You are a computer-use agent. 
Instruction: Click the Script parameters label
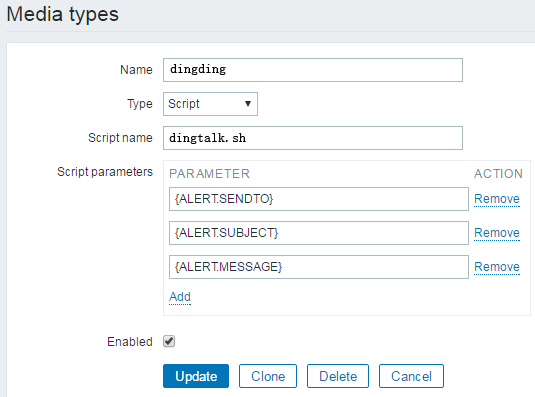[x=105, y=172]
